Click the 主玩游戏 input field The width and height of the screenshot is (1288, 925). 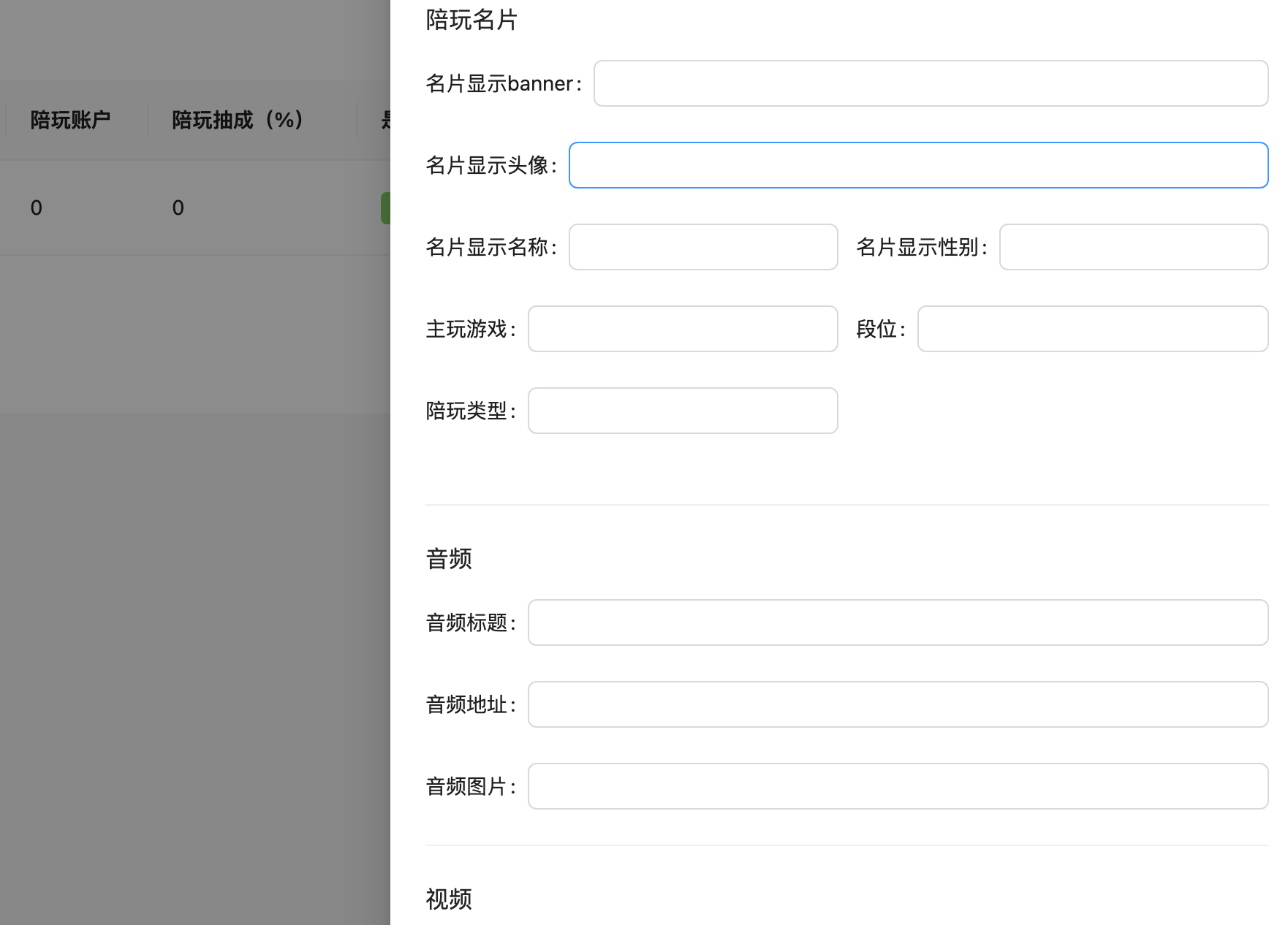click(683, 329)
